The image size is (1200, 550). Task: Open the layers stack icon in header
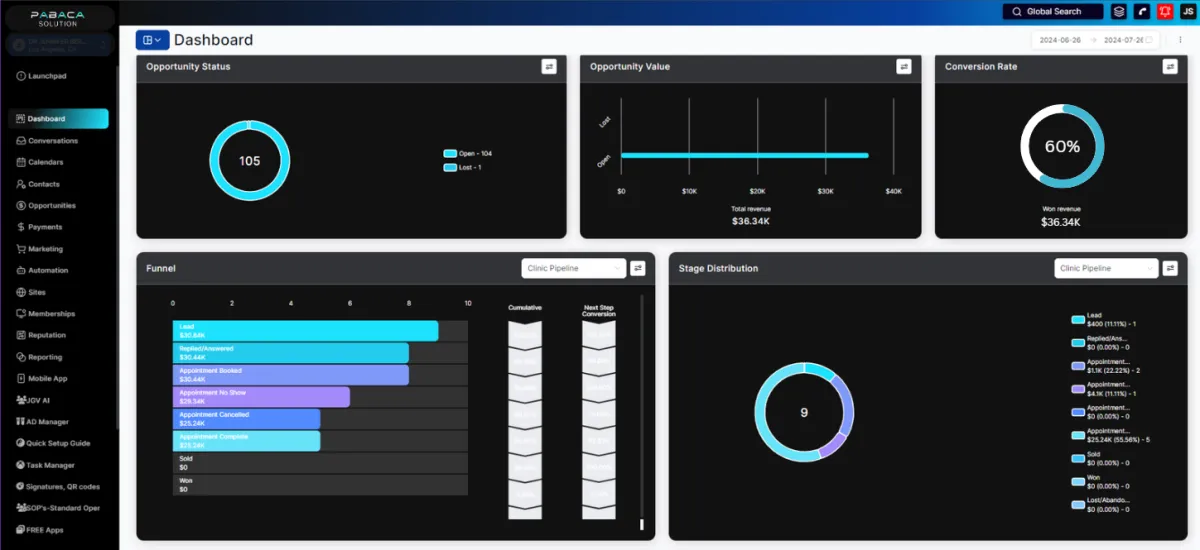coord(1119,12)
